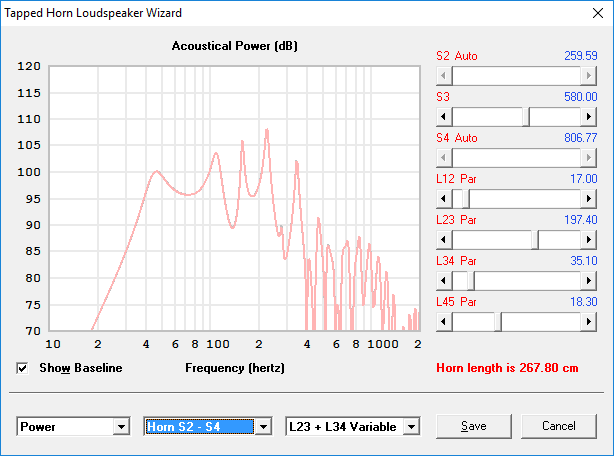Click the S3 slider left arrow
This screenshot has height=456, width=614.
pyautogui.click(x=444, y=116)
